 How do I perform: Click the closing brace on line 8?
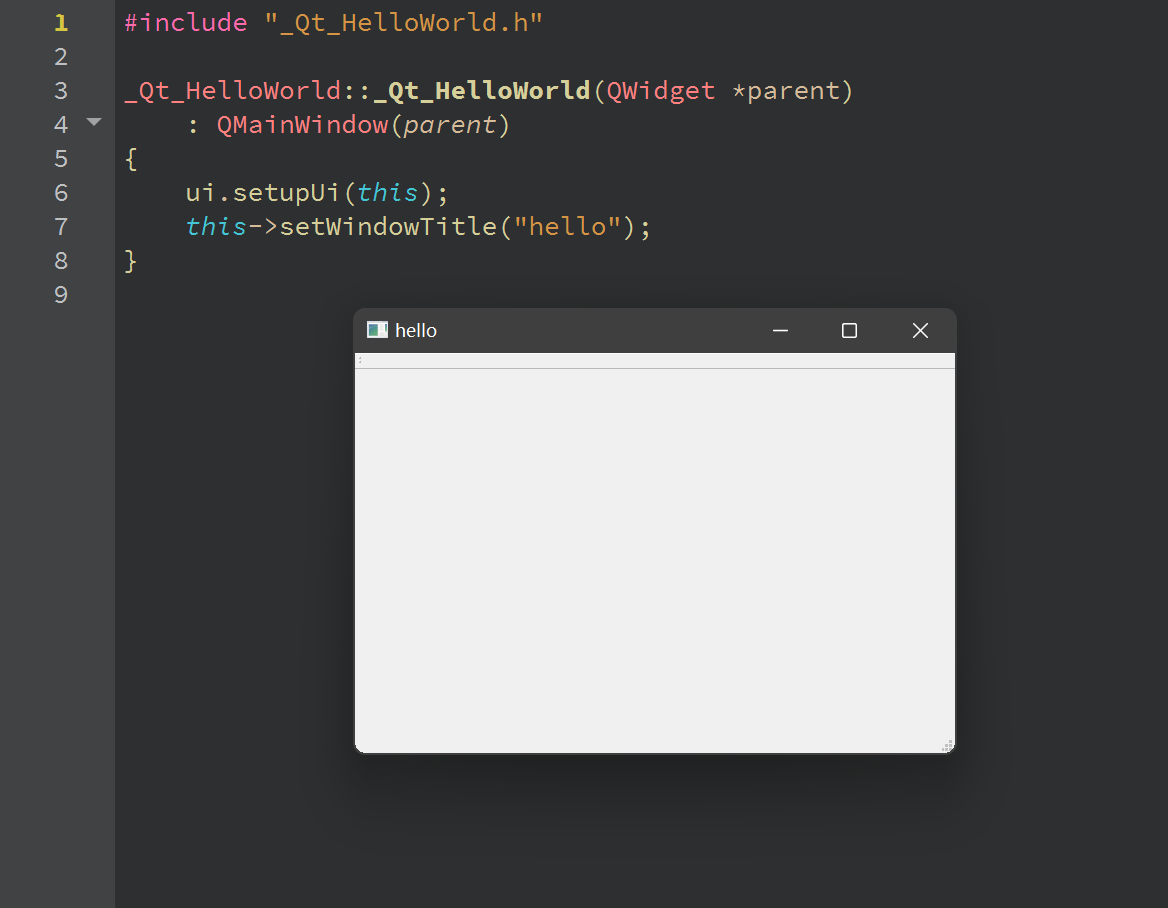click(131, 260)
